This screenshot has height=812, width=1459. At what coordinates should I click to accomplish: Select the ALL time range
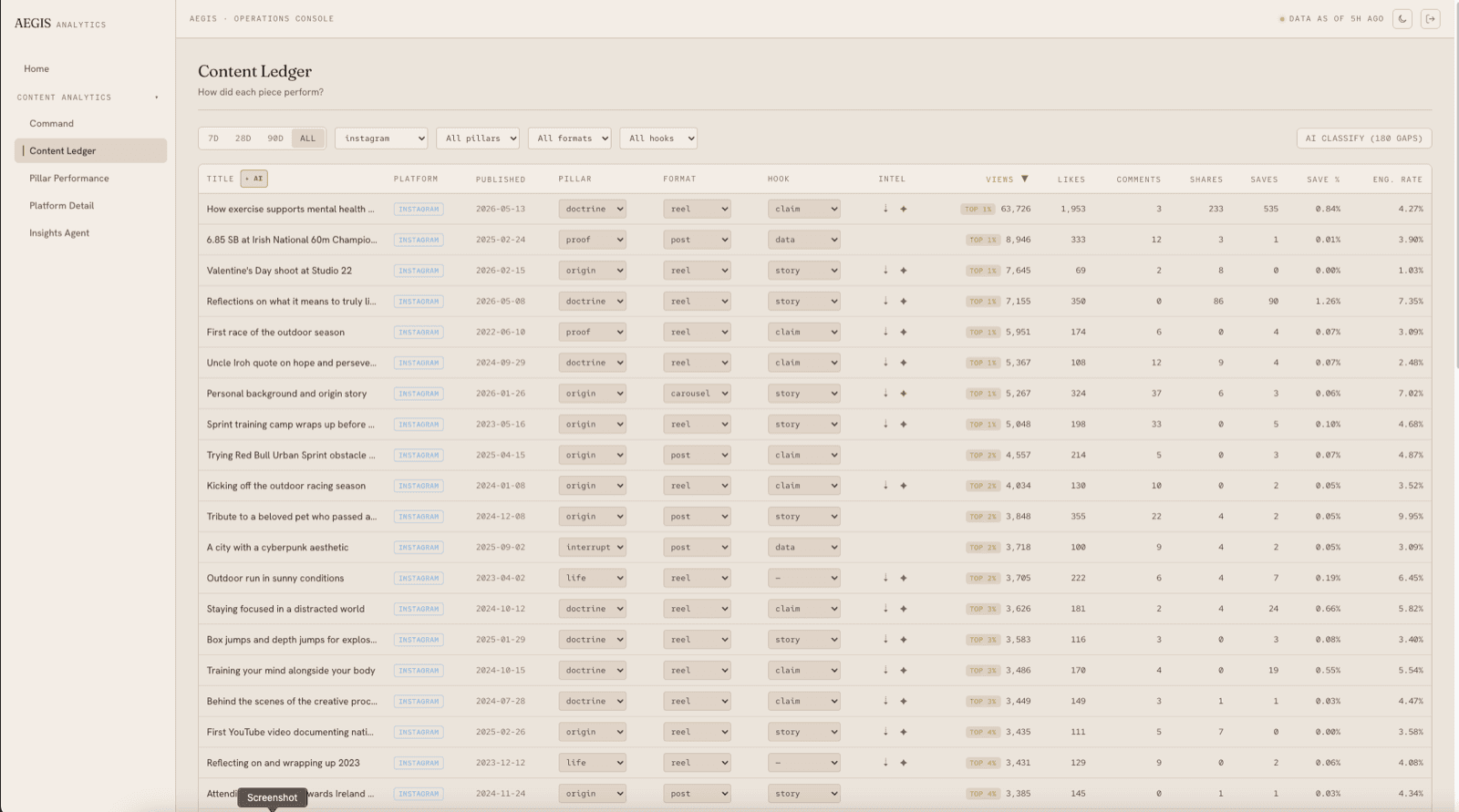point(308,139)
